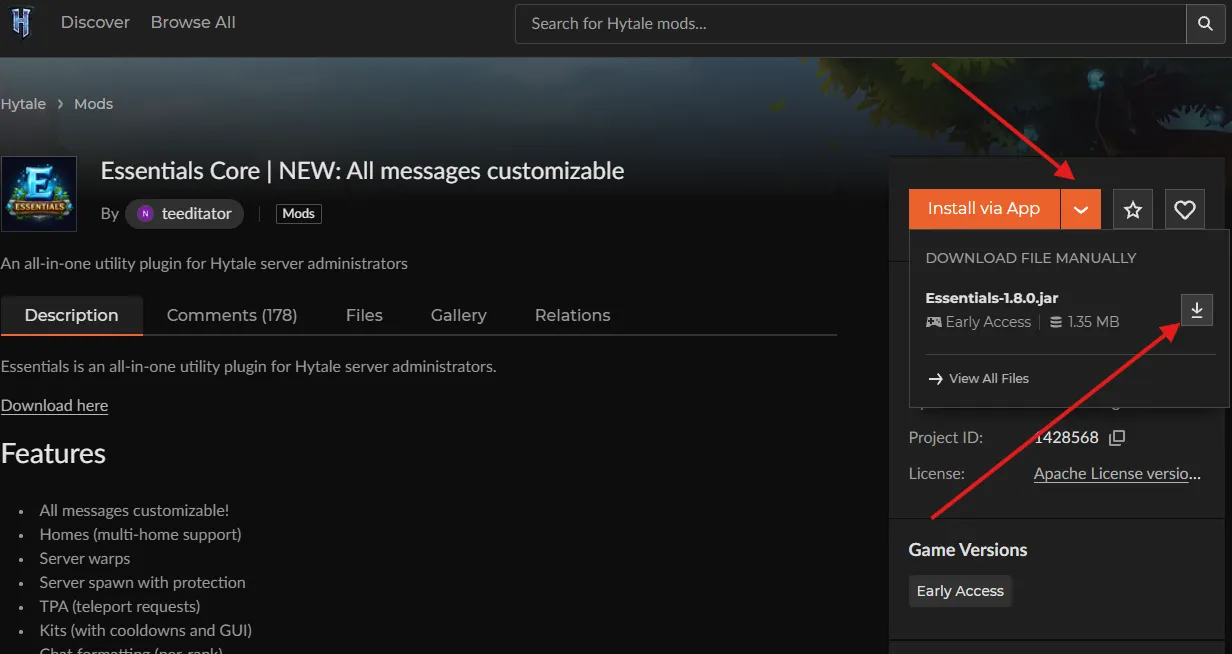Click the search magnifier button
Screen dimensions: 1232x654
click(x=1204, y=24)
